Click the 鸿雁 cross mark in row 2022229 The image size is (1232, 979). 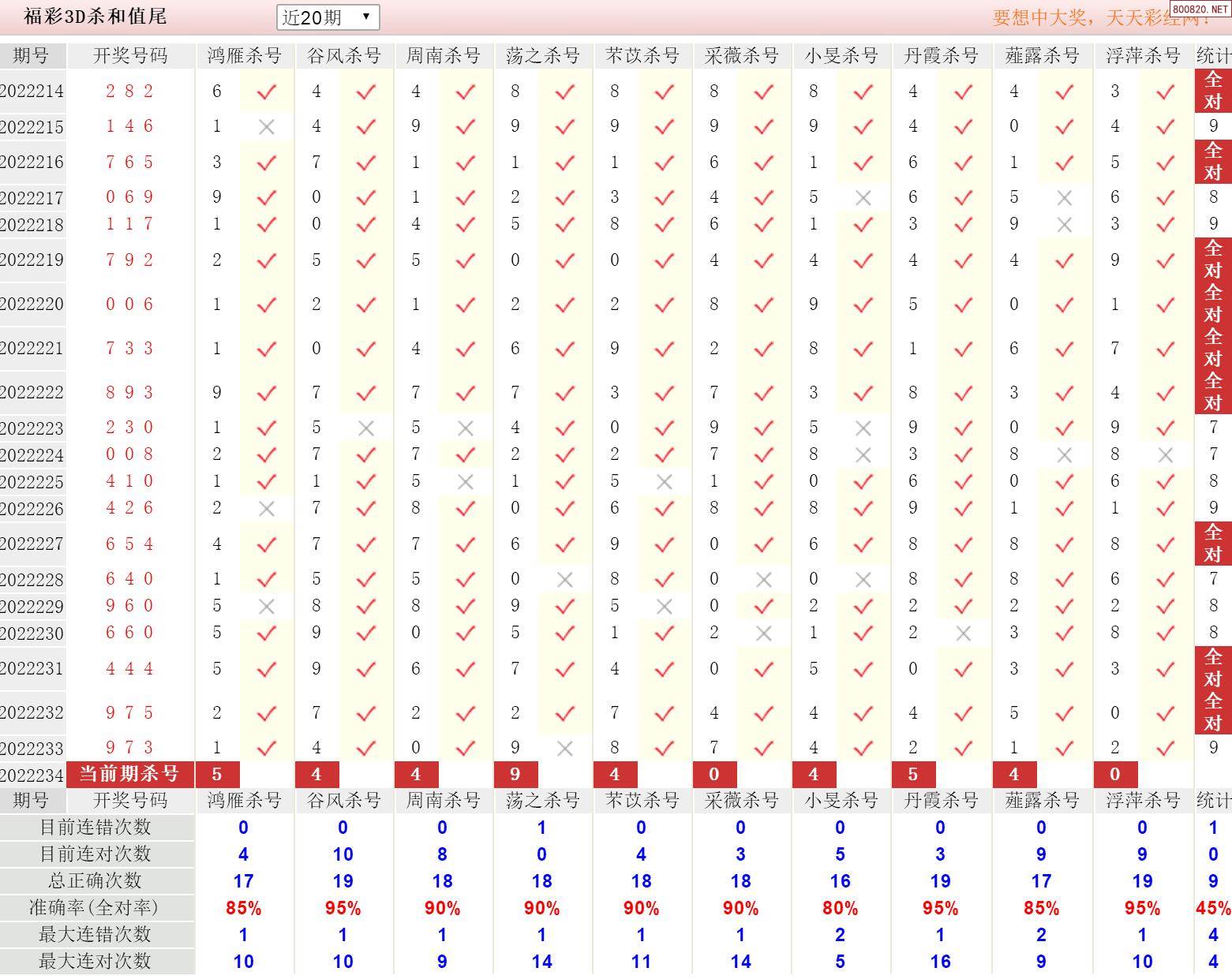point(267,606)
